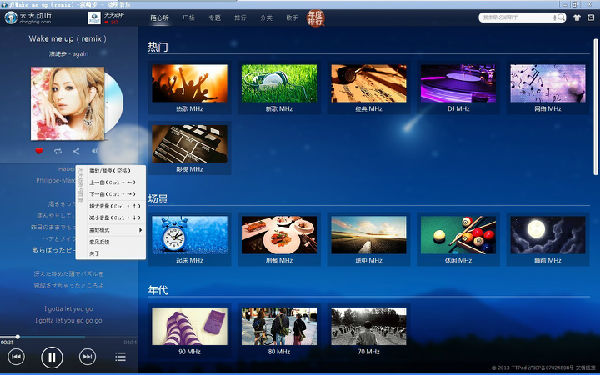
Task: Toggle the repeat/loop mode icon under album cover
Action: coord(58,151)
